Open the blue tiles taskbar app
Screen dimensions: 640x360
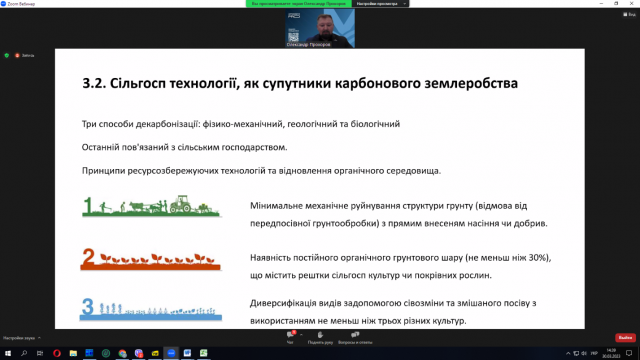pos(89,353)
